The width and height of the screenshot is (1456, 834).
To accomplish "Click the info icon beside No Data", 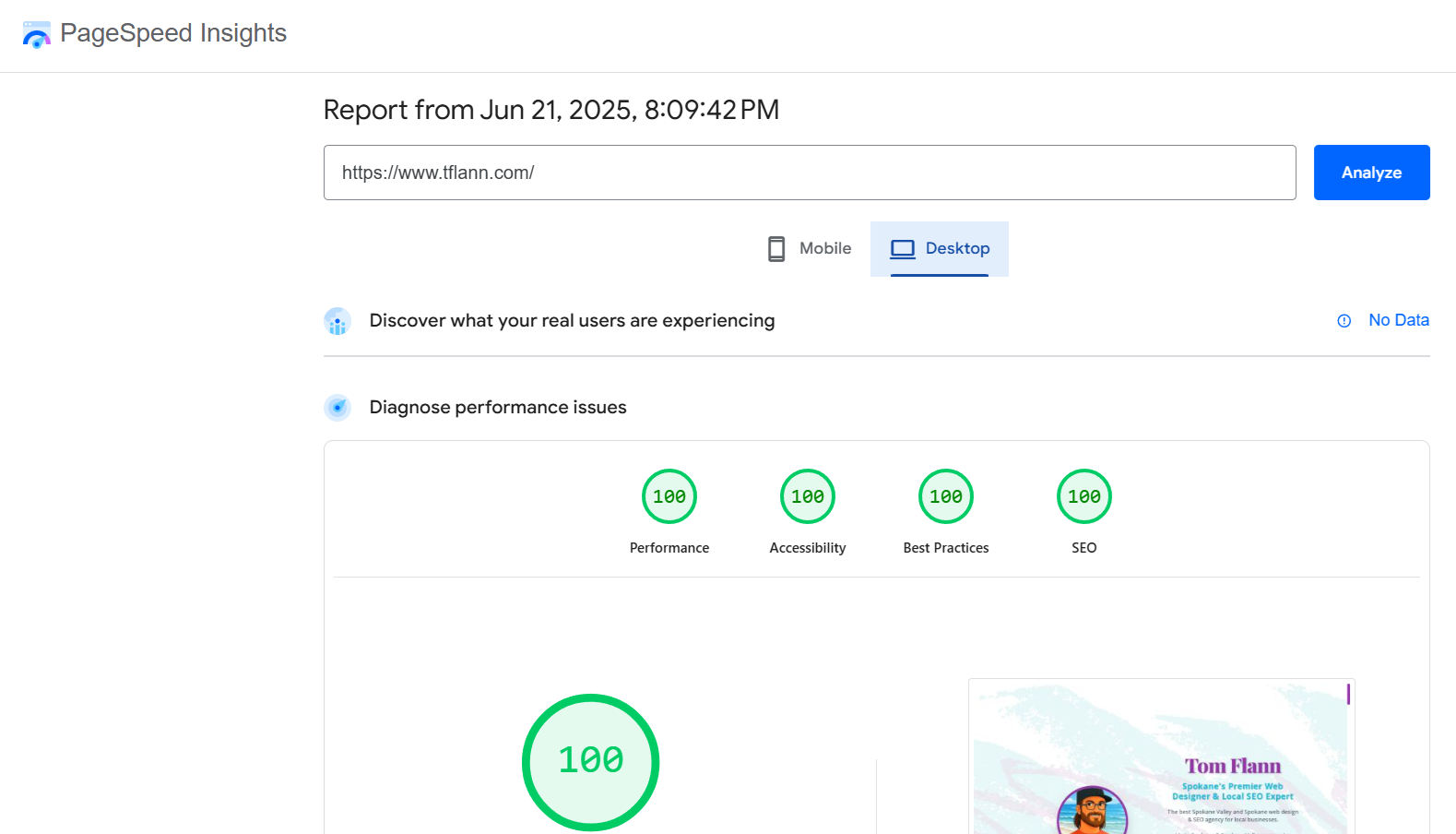I will [x=1344, y=321].
